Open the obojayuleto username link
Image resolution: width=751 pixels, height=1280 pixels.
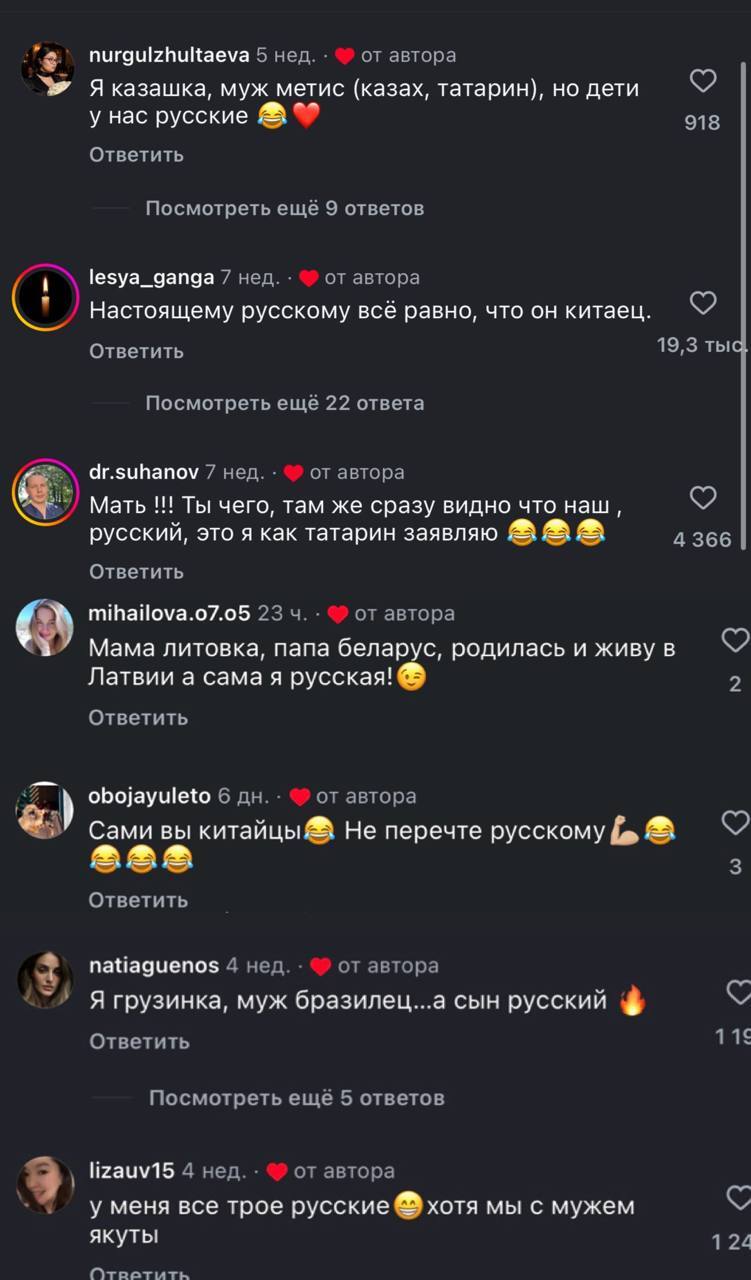click(150, 796)
